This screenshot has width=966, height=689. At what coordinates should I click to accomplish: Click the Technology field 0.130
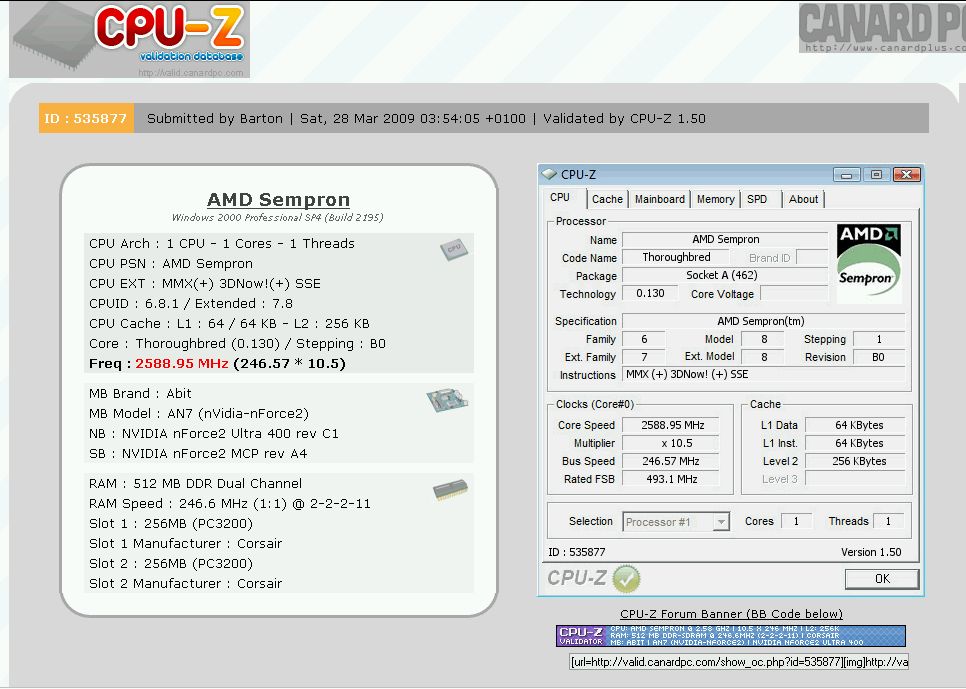coord(650,293)
